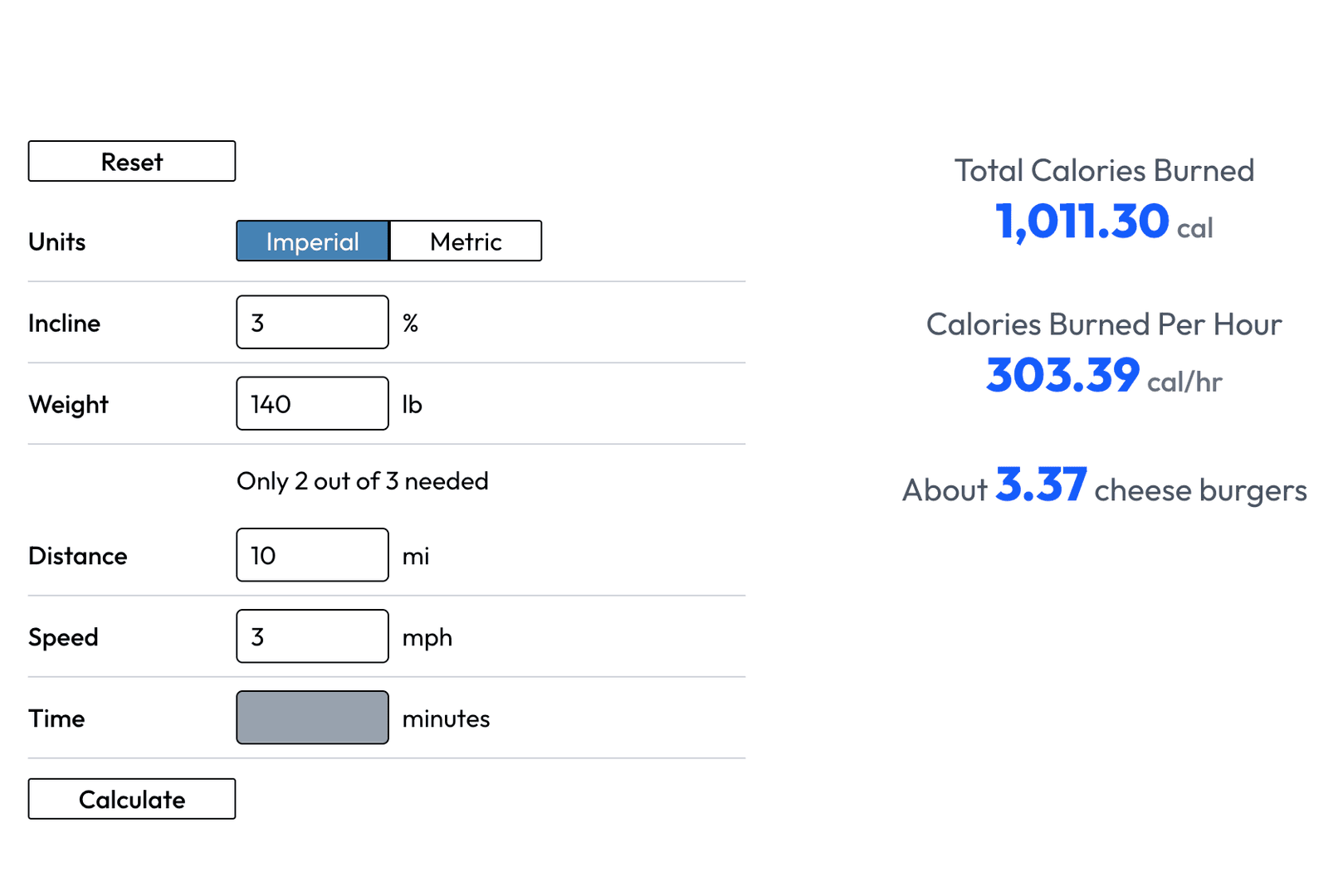The image size is (1343, 896).
Task: Click the Time label
Action: click(56, 718)
